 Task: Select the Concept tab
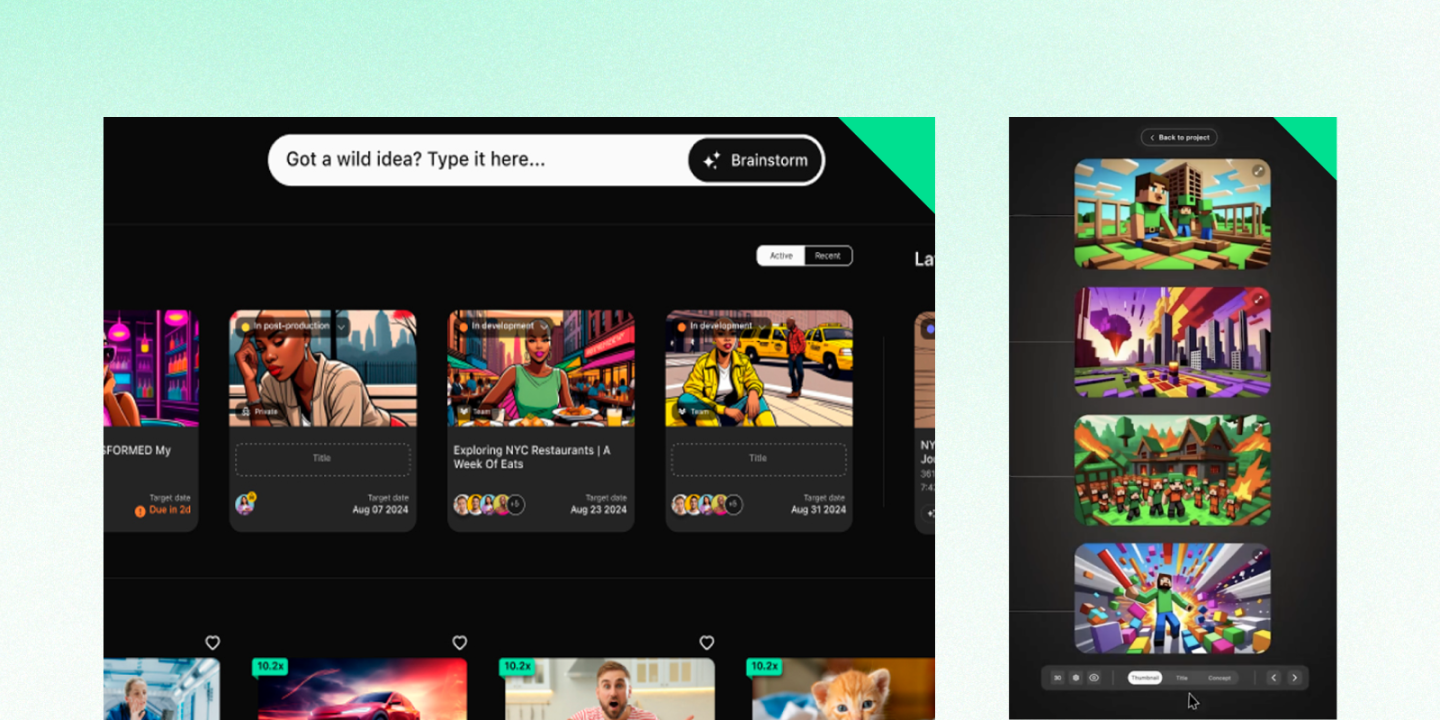coord(1219,678)
